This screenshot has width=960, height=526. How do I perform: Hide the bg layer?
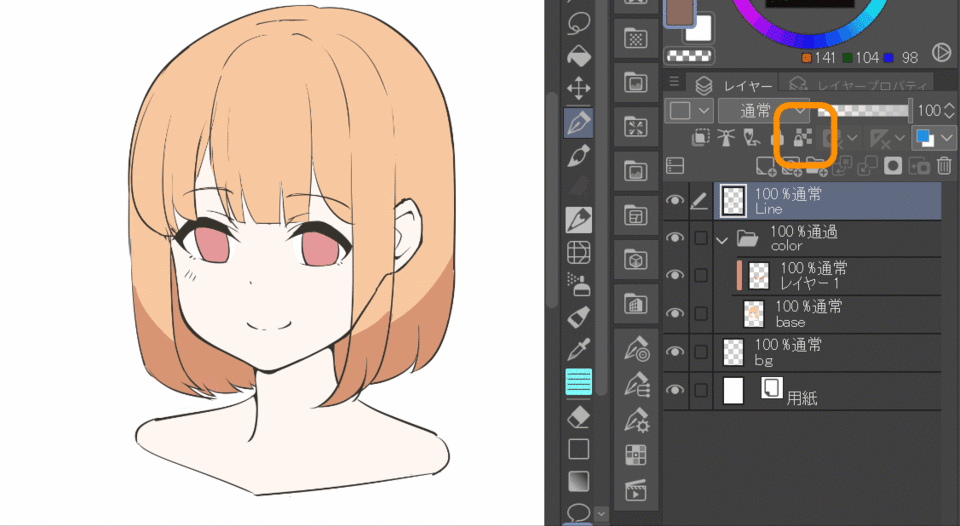(675, 351)
